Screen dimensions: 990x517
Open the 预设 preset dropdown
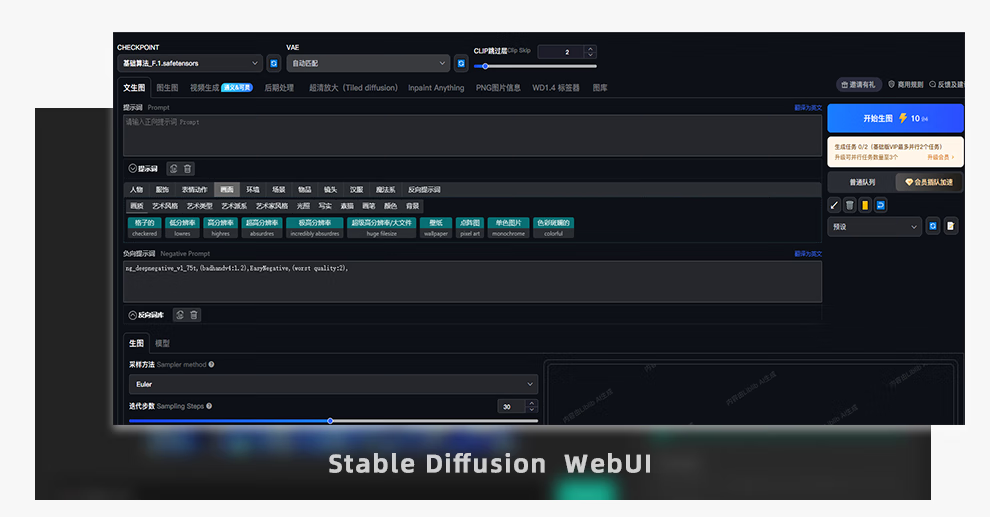pos(874,227)
